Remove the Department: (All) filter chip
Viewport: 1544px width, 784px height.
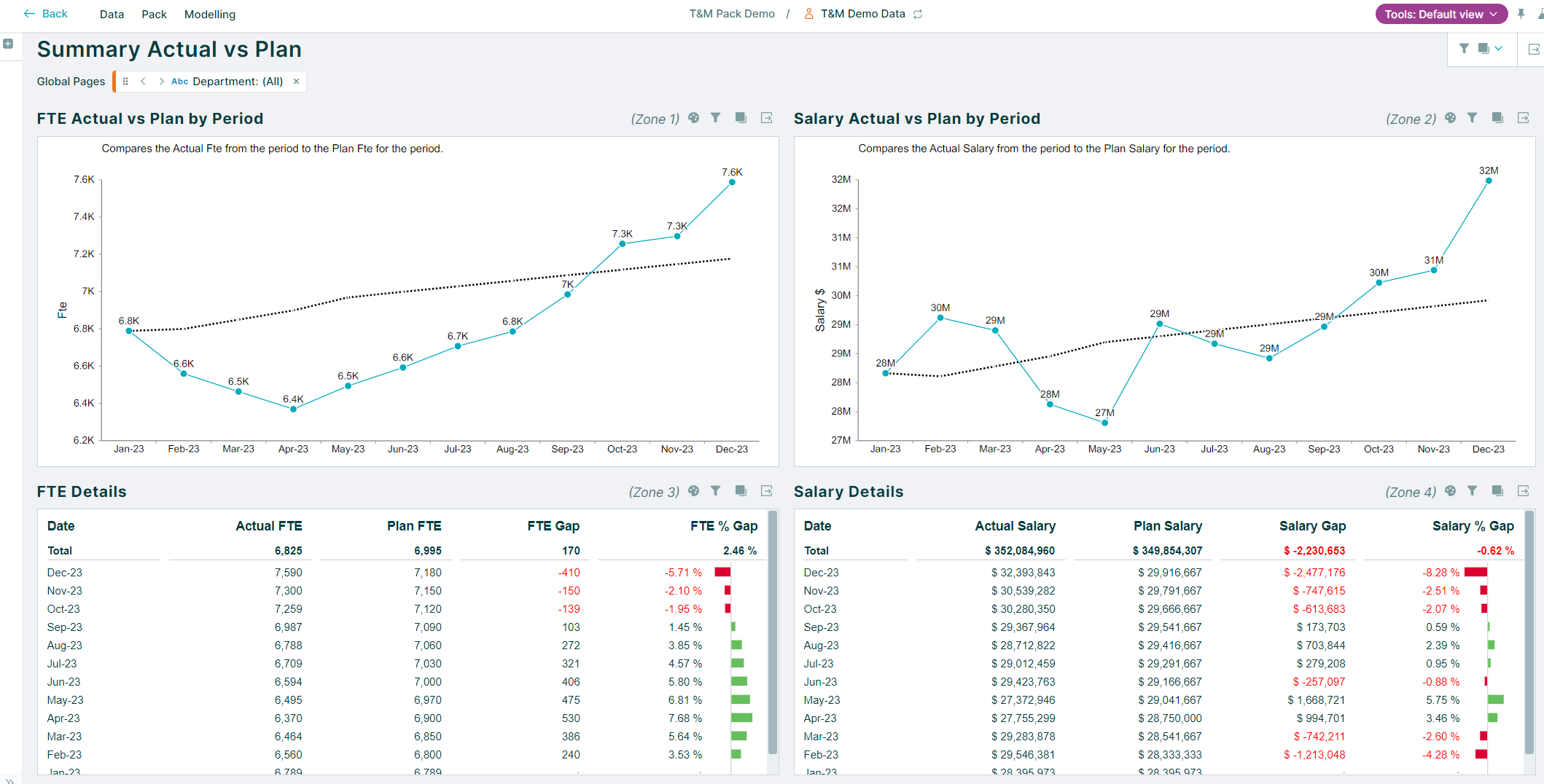coord(296,81)
